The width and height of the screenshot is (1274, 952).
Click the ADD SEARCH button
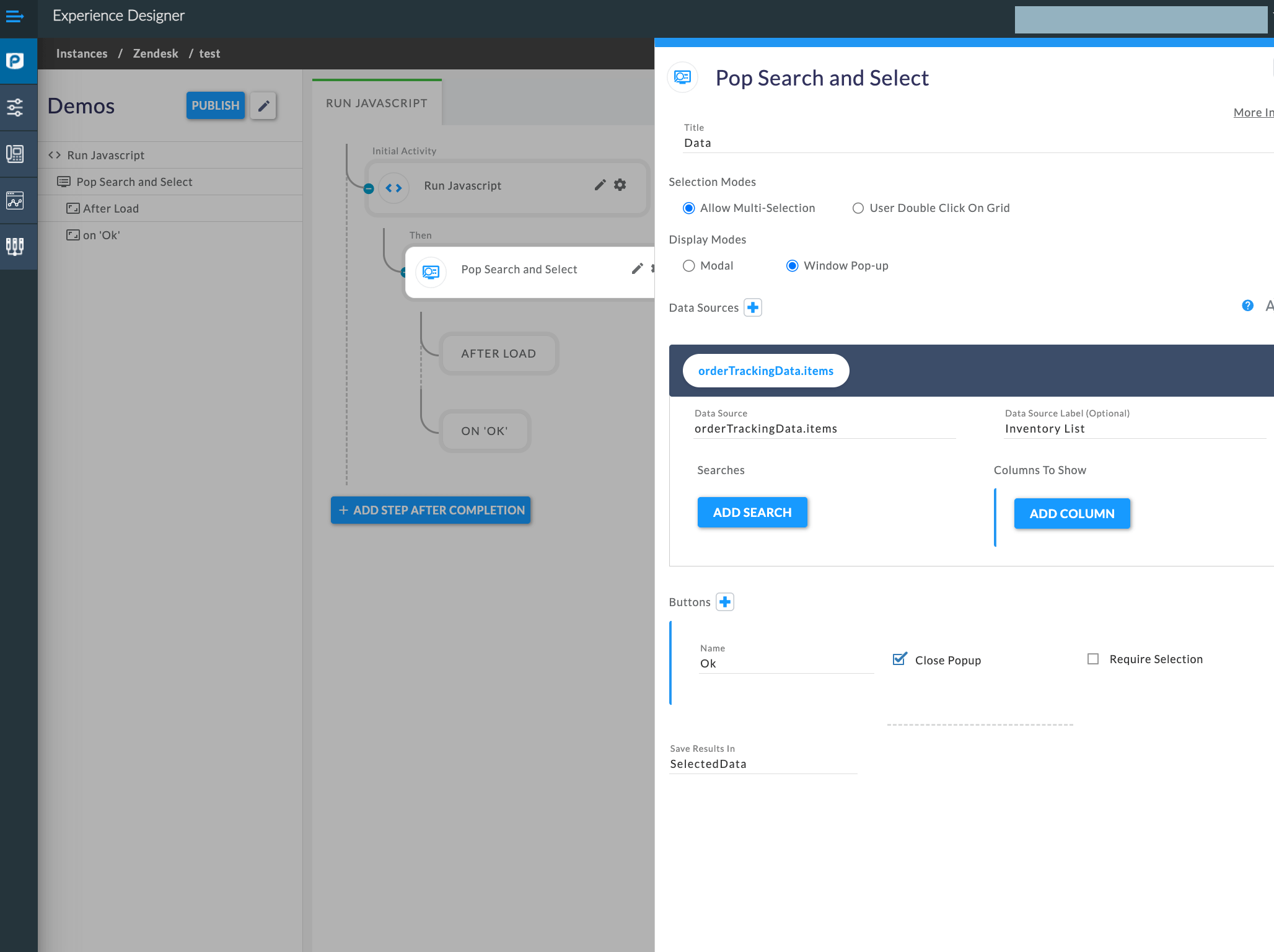tap(752, 512)
